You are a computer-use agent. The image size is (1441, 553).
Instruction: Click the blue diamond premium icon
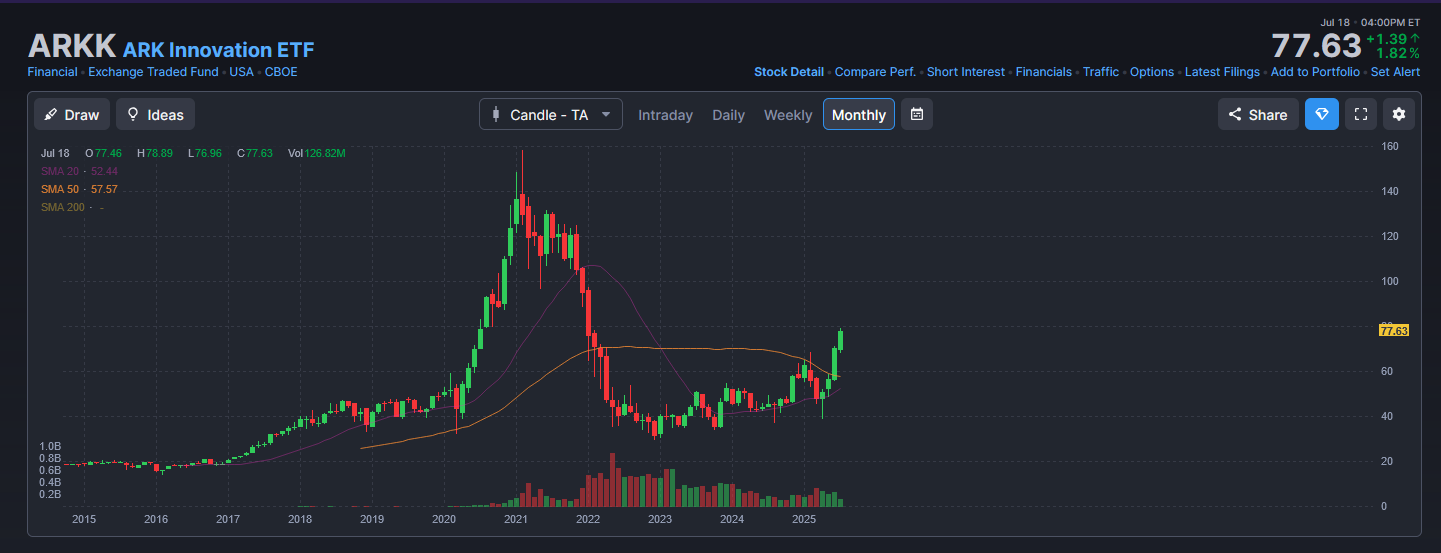[1321, 114]
